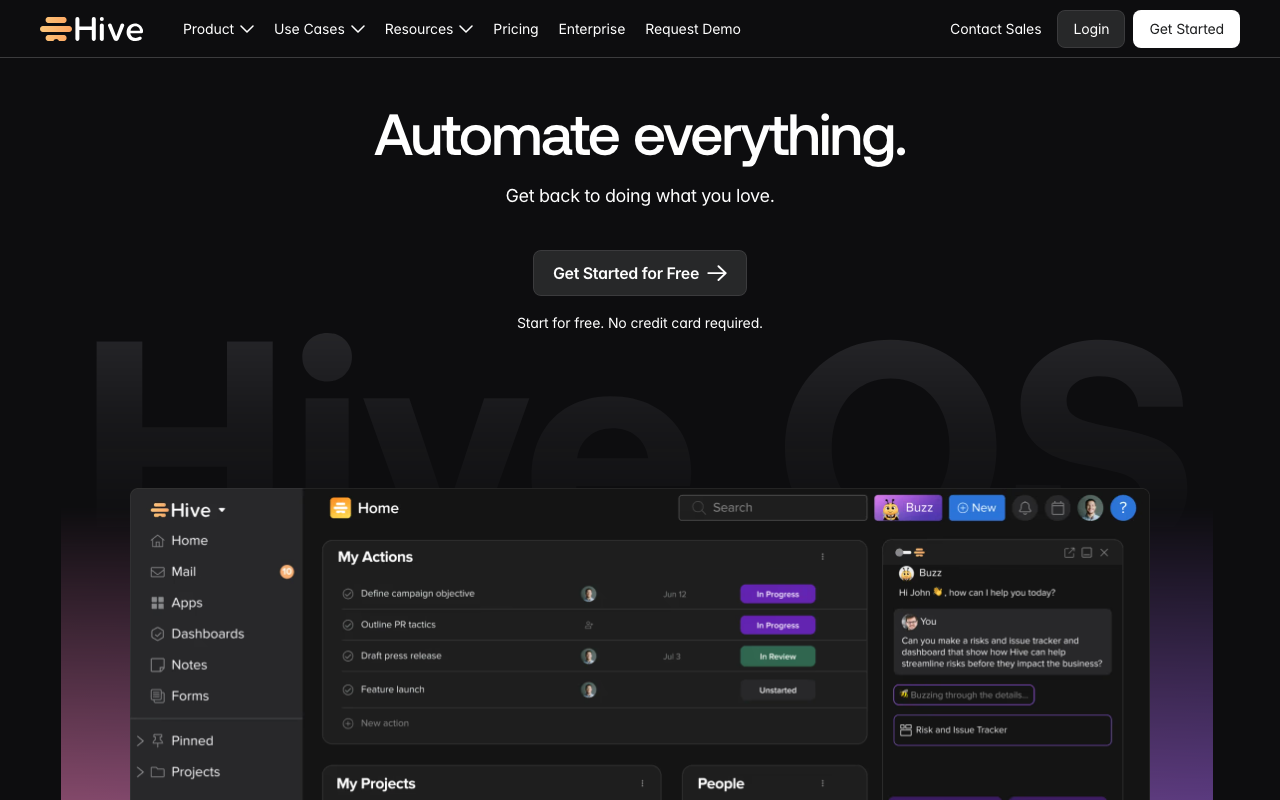
Task: Open the purple Buzz assistant button
Action: coord(908,508)
